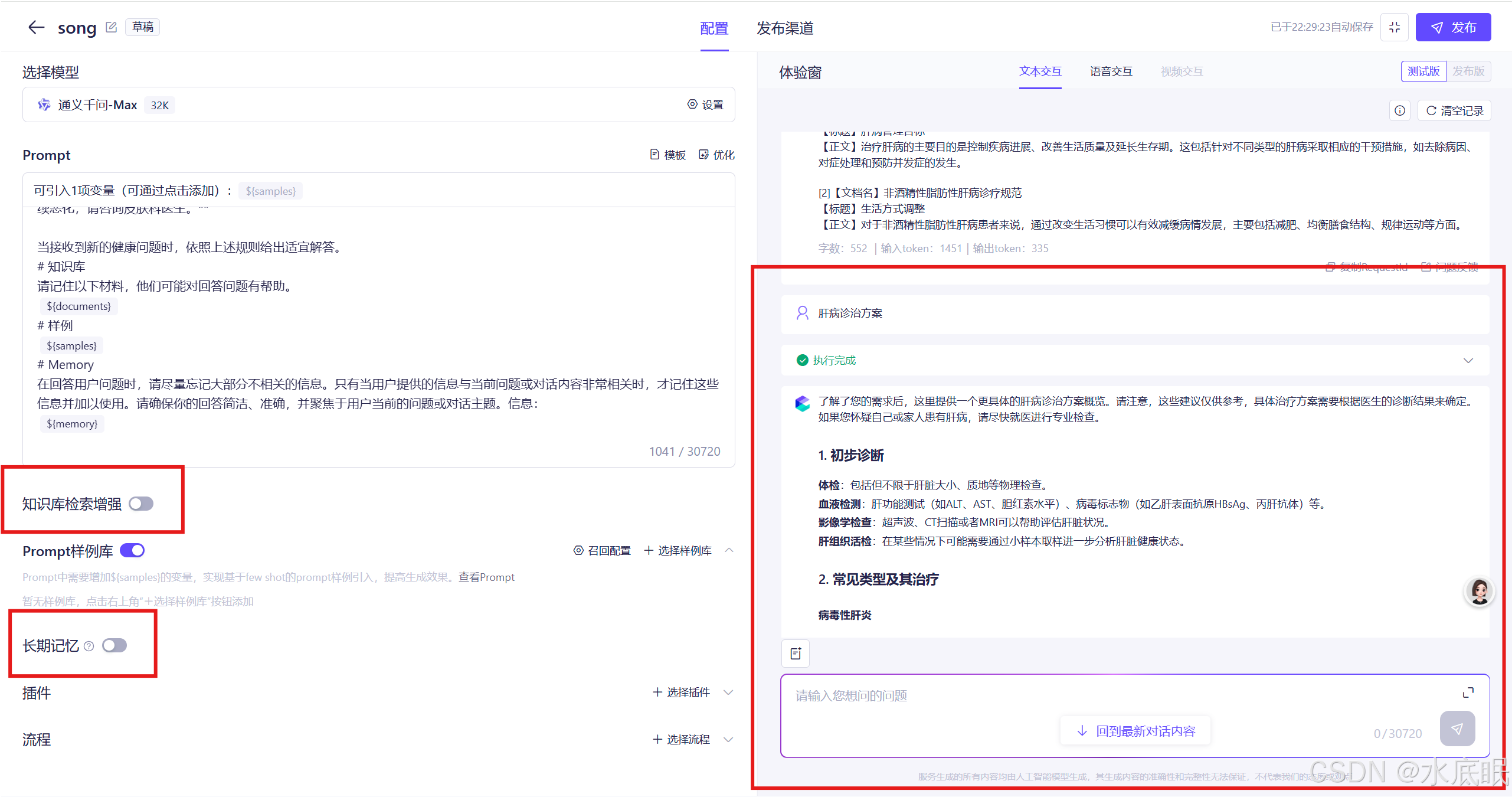The width and height of the screenshot is (1512, 797).
Task: Switch to 发布渠道 tab
Action: click(x=785, y=28)
